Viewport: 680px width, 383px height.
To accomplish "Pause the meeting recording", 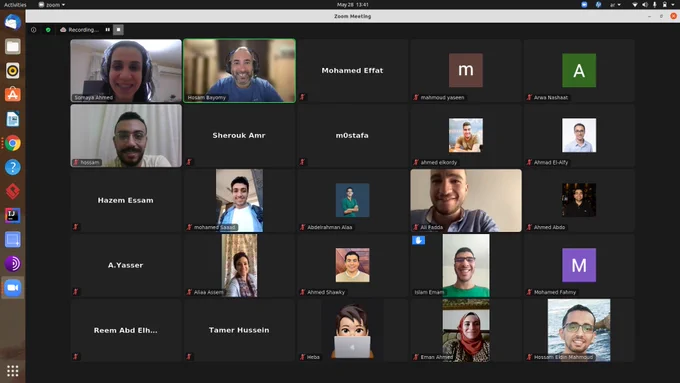I will (x=108, y=30).
